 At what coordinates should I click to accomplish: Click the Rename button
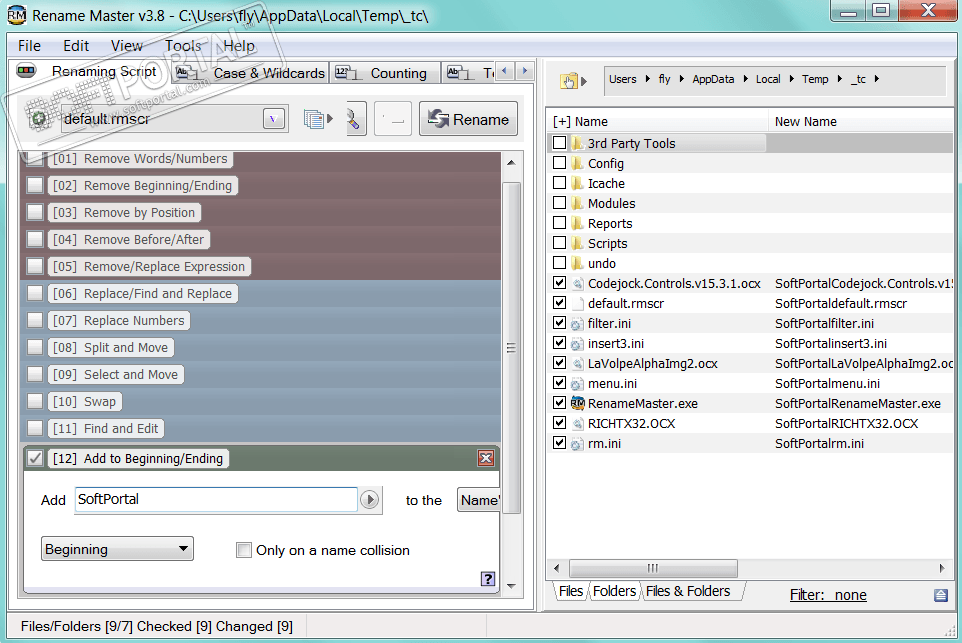click(469, 118)
